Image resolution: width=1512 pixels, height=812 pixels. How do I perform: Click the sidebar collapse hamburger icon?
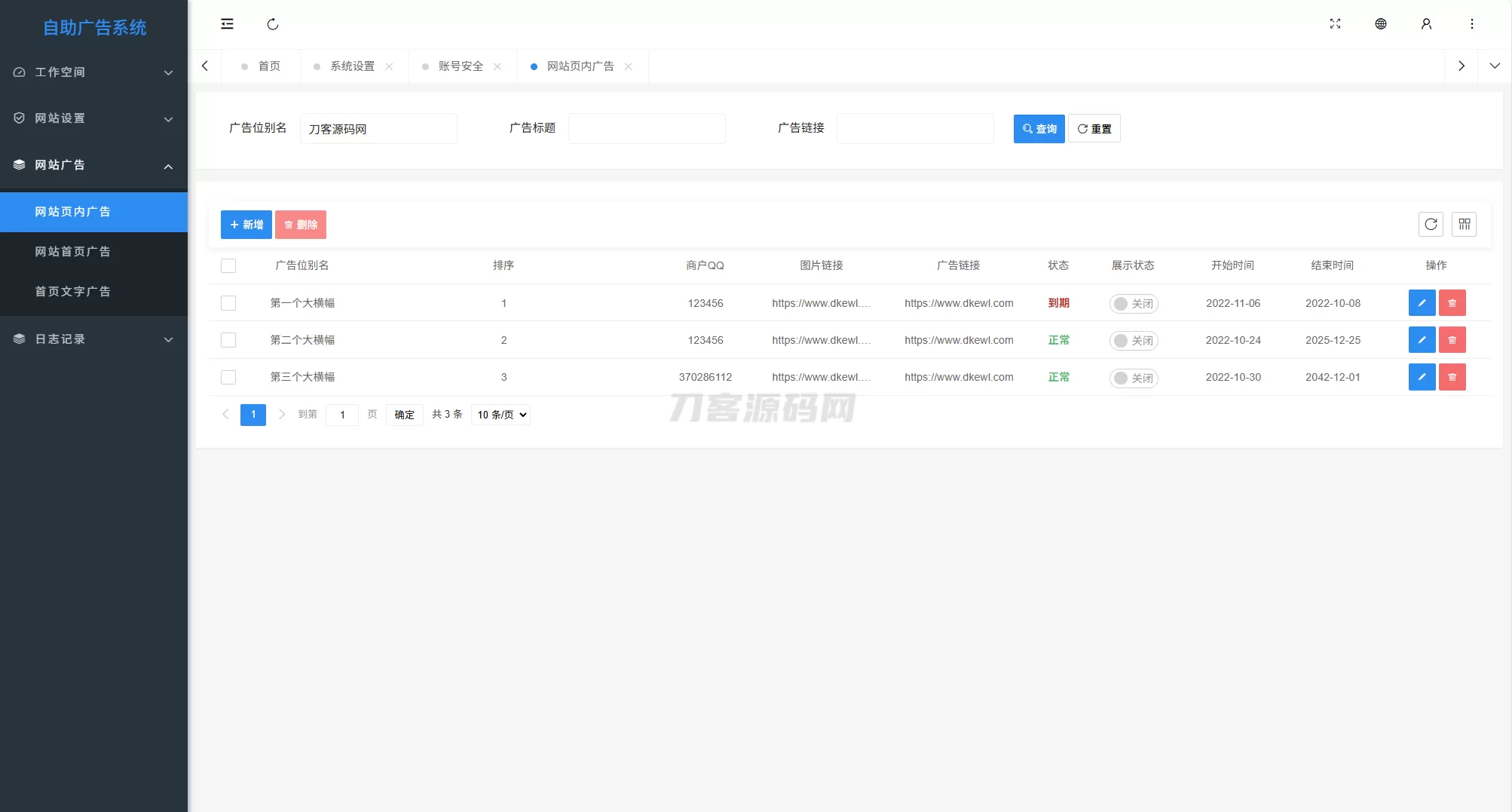click(227, 24)
